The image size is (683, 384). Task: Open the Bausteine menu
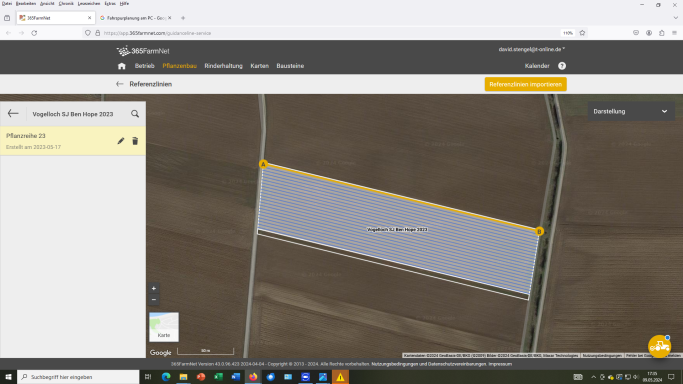(290, 66)
